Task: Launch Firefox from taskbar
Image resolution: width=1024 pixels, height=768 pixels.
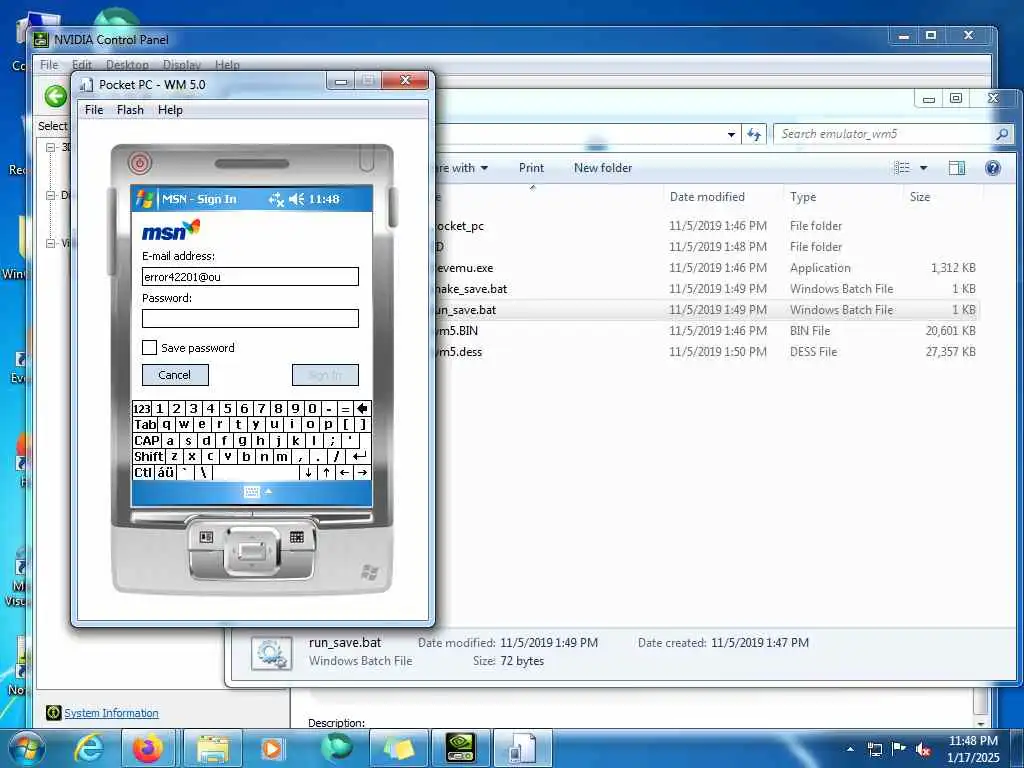Action: click(148, 749)
